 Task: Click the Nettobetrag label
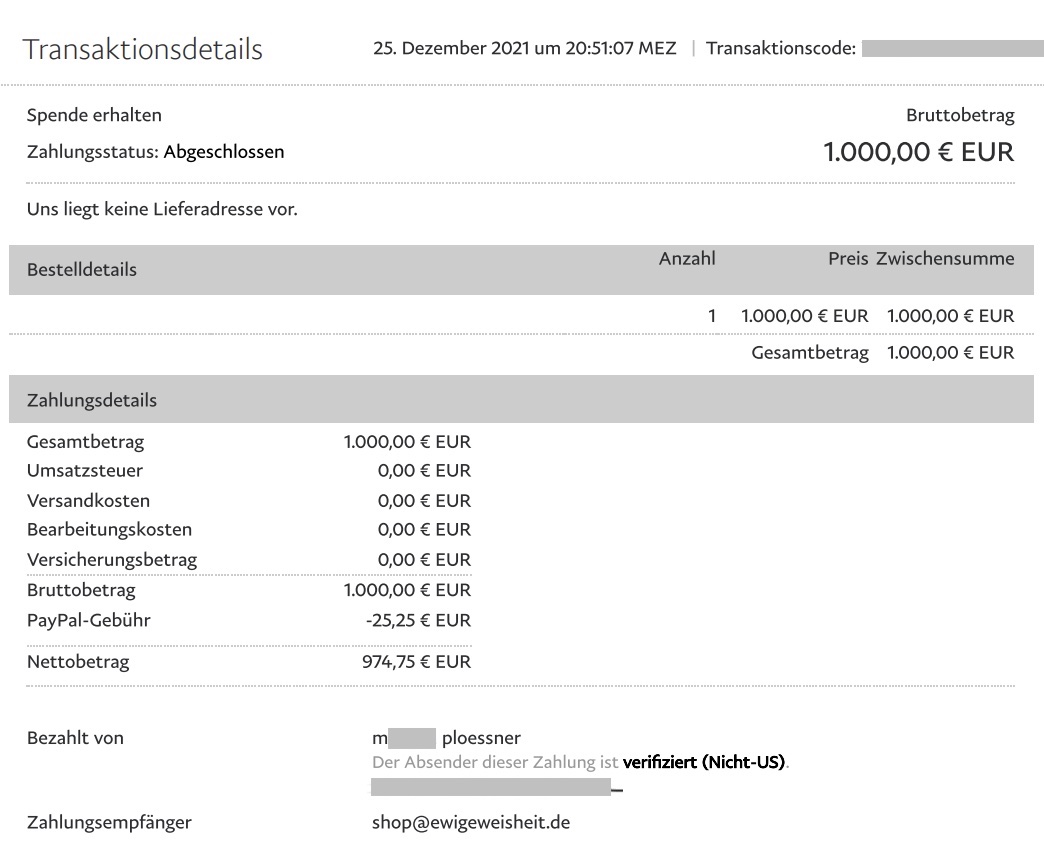[x=78, y=662]
